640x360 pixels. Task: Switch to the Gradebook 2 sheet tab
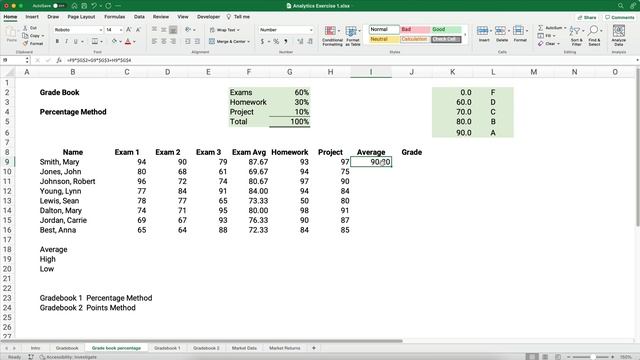[206, 348]
